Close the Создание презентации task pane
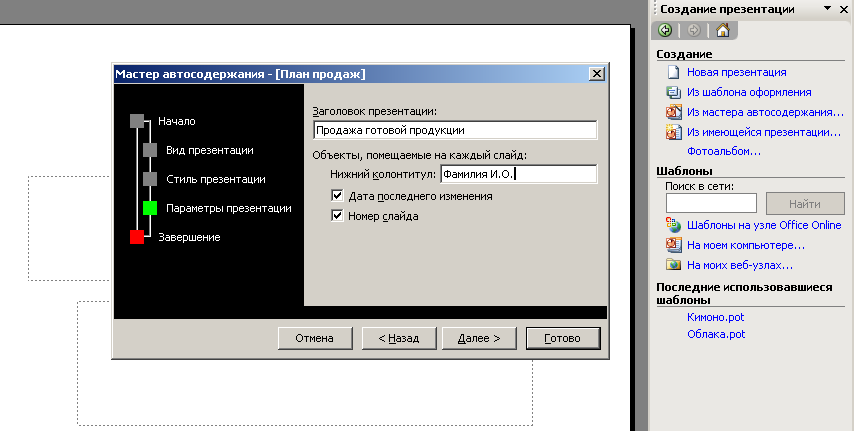Viewport: 854px width, 431px height. [844, 9]
